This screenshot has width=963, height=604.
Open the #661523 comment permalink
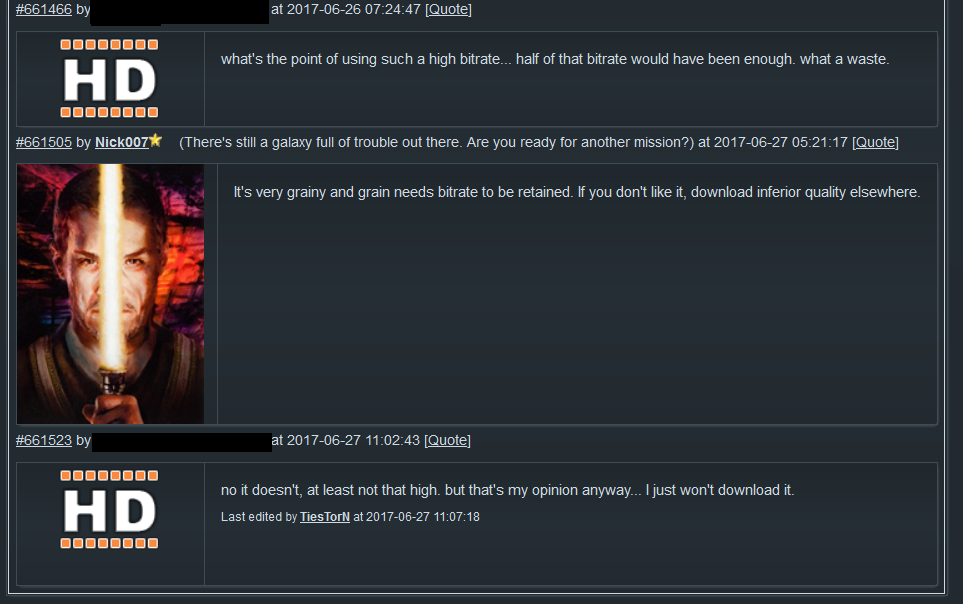pyautogui.click(x=44, y=440)
